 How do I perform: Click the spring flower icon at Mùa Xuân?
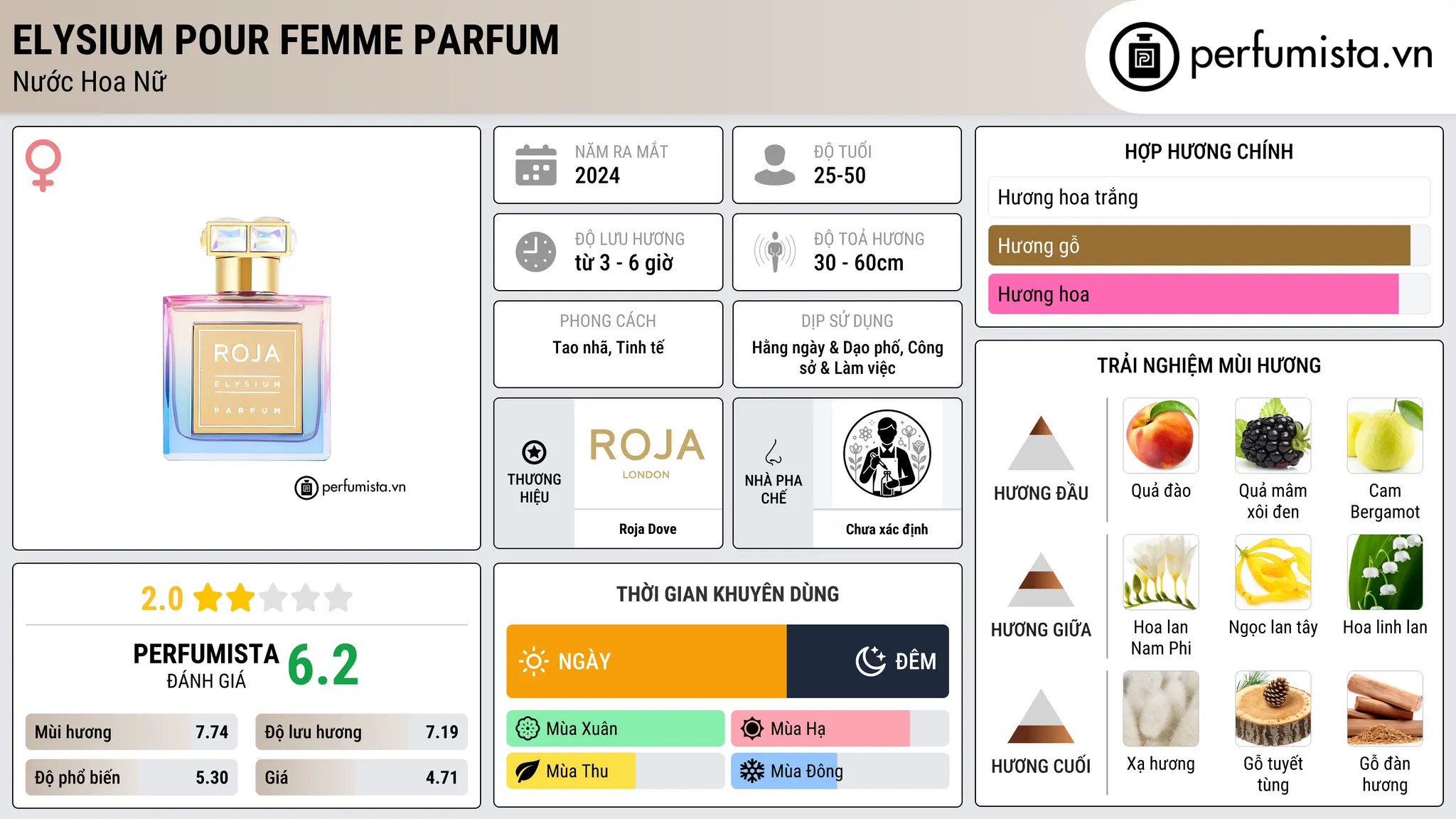coord(528,729)
